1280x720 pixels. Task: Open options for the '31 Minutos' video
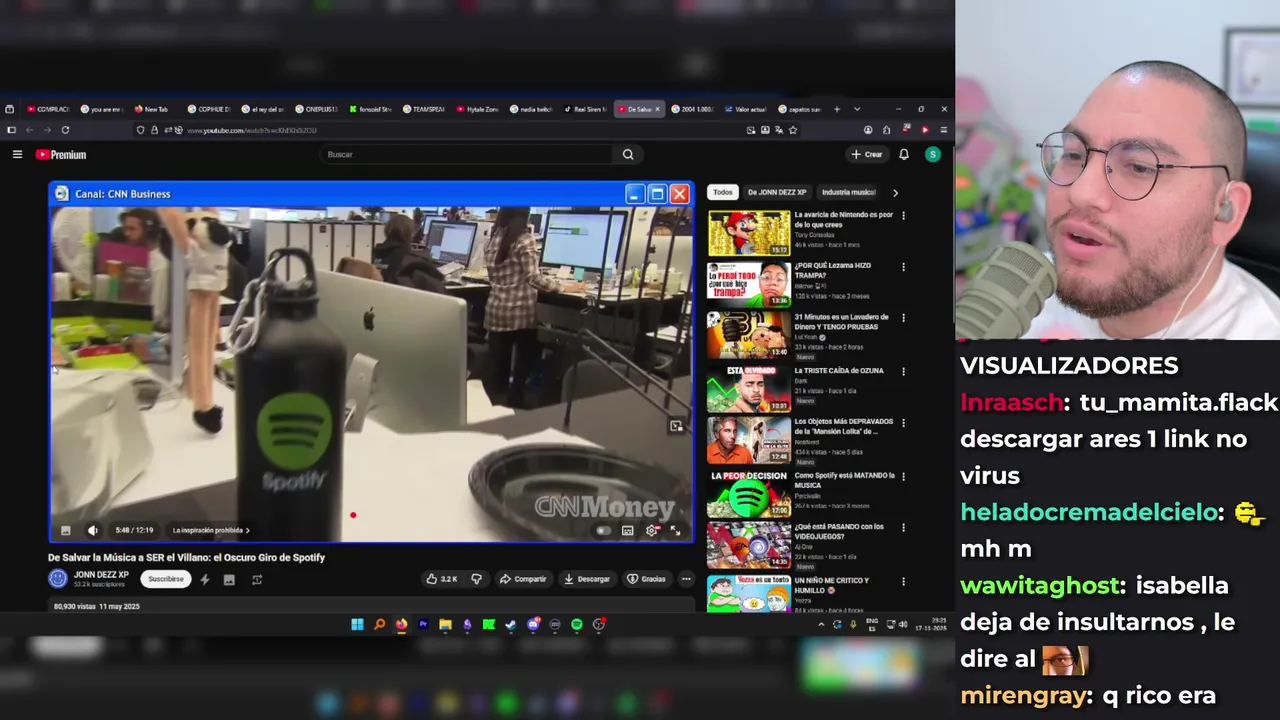click(903, 318)
